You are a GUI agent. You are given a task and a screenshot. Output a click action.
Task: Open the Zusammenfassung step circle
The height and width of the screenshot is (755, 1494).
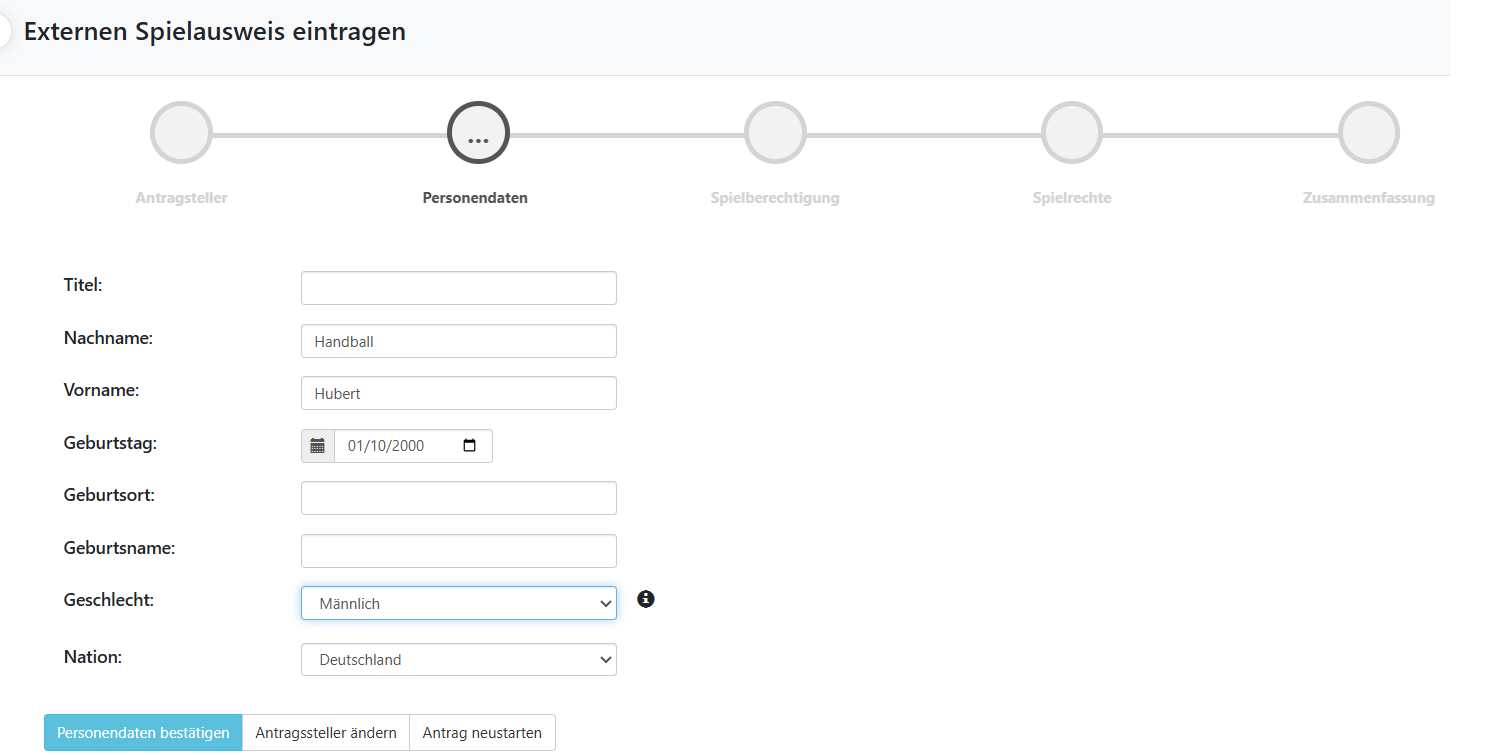pyautogui.click(x=1368, y=133)
